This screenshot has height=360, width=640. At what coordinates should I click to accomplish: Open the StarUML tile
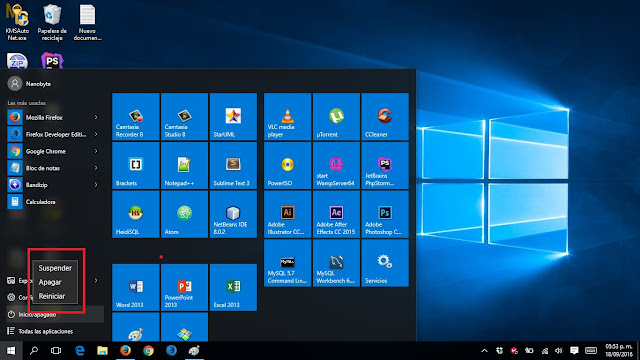[x=233, y=116]
